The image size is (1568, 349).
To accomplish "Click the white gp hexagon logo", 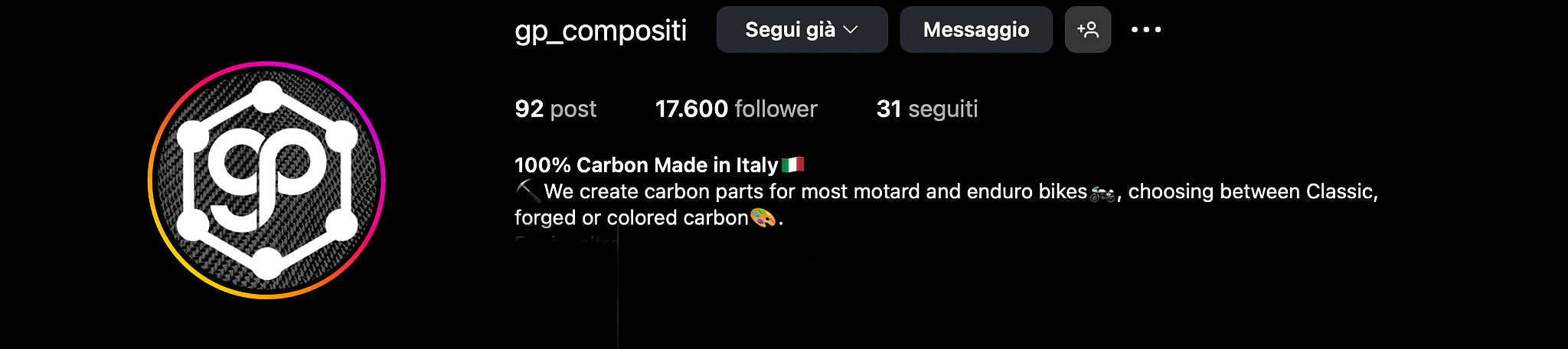I will (x=266, y=180).
